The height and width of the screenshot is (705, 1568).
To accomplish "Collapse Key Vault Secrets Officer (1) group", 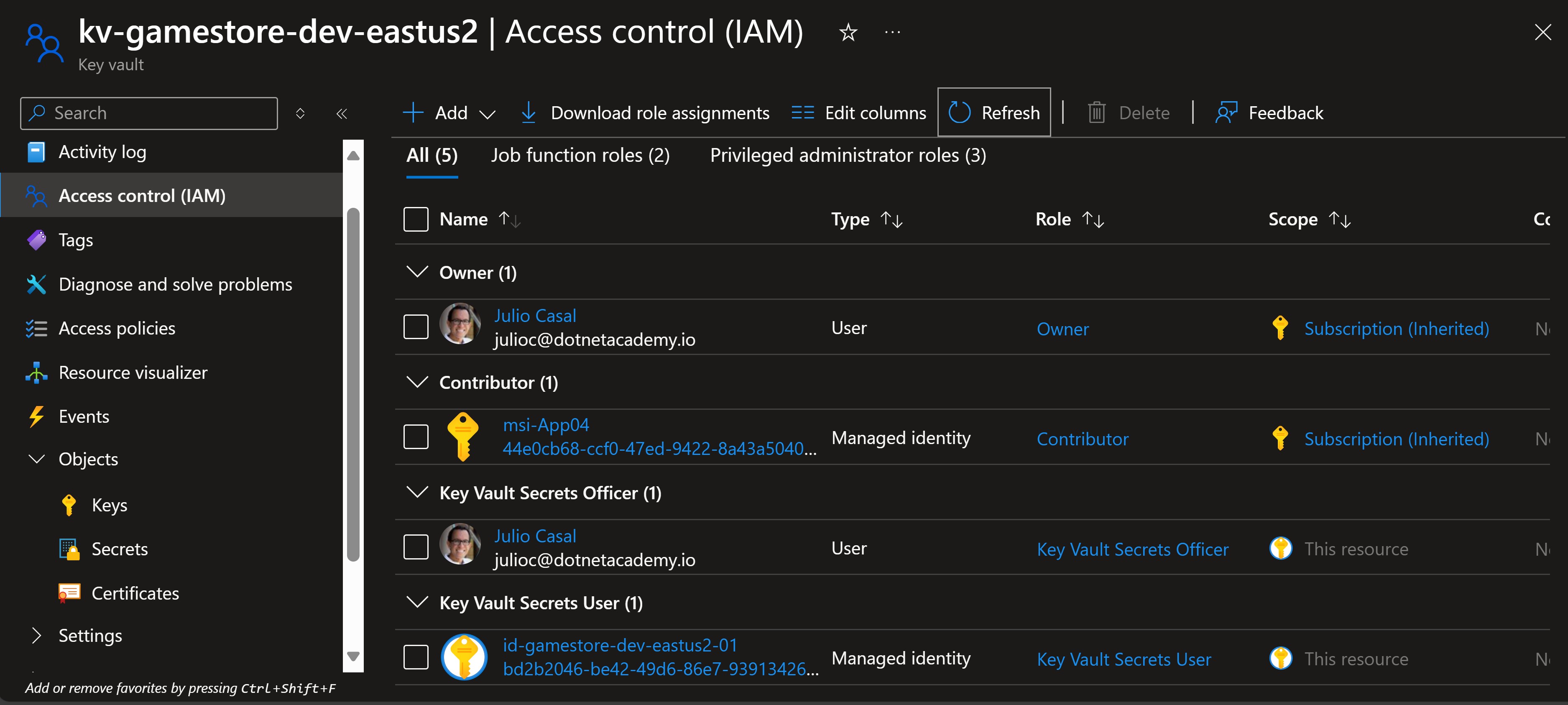I will tap(417, 492).
